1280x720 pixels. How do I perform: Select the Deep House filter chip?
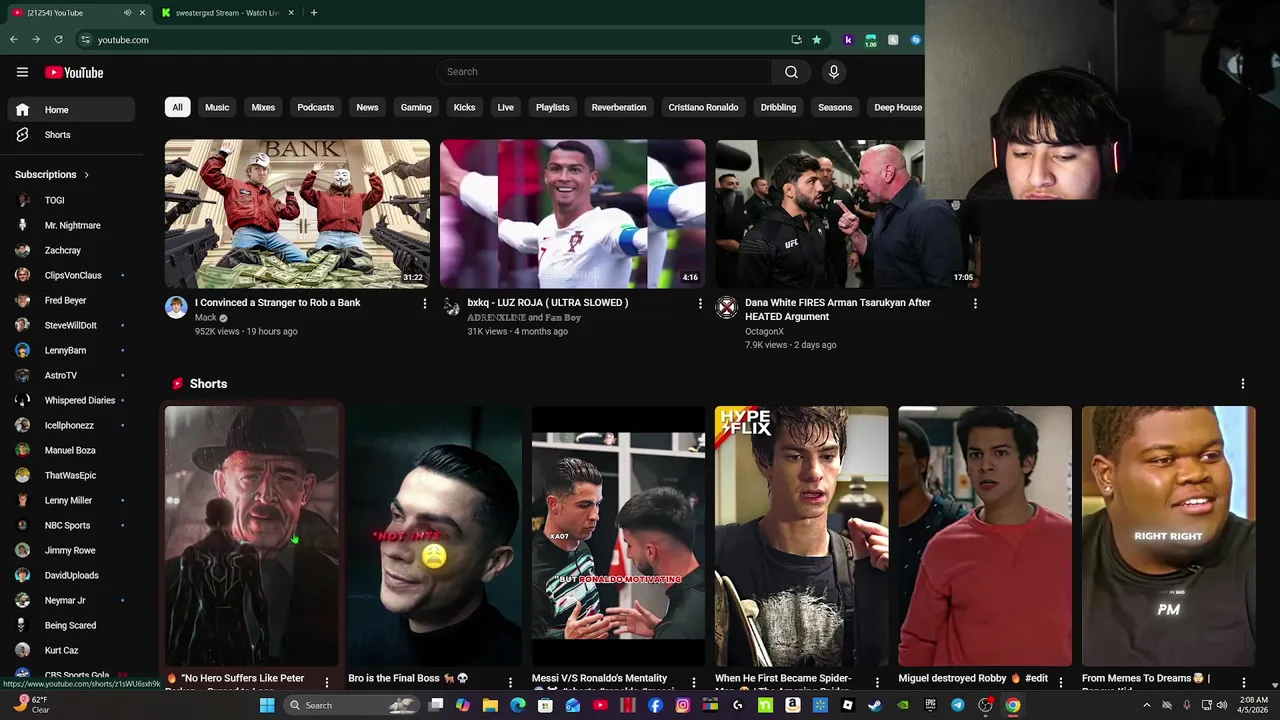pyautogui.click(x=898, y=107)
